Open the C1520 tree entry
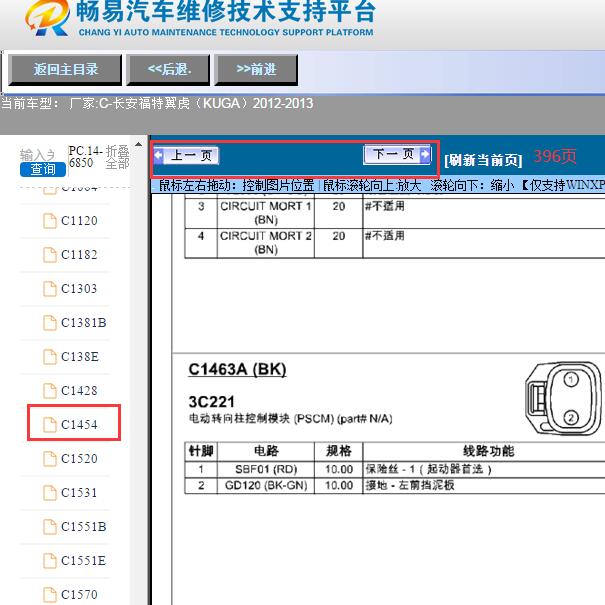605x605 pixels. [x=79, y=458]
